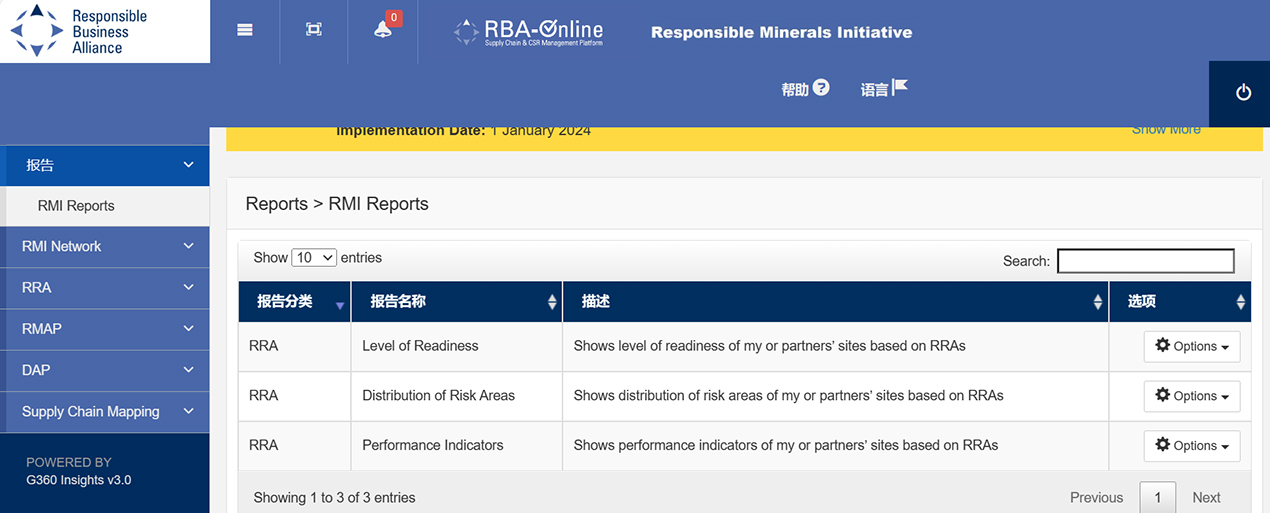Open Options dropdown for Performance Indicators
Screen dimensions: 1270x513
1192,446
